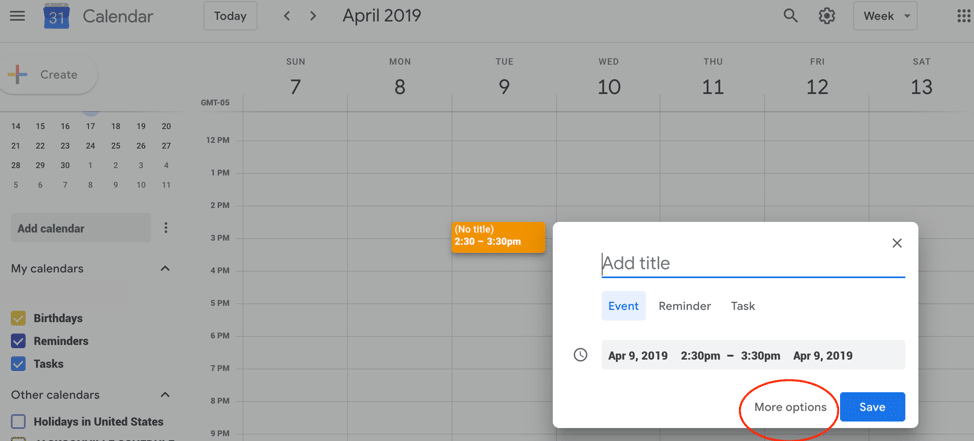Viewport: 974px width, 441px height.
Task: Click More options in the popup
Action: click(790, 407)
